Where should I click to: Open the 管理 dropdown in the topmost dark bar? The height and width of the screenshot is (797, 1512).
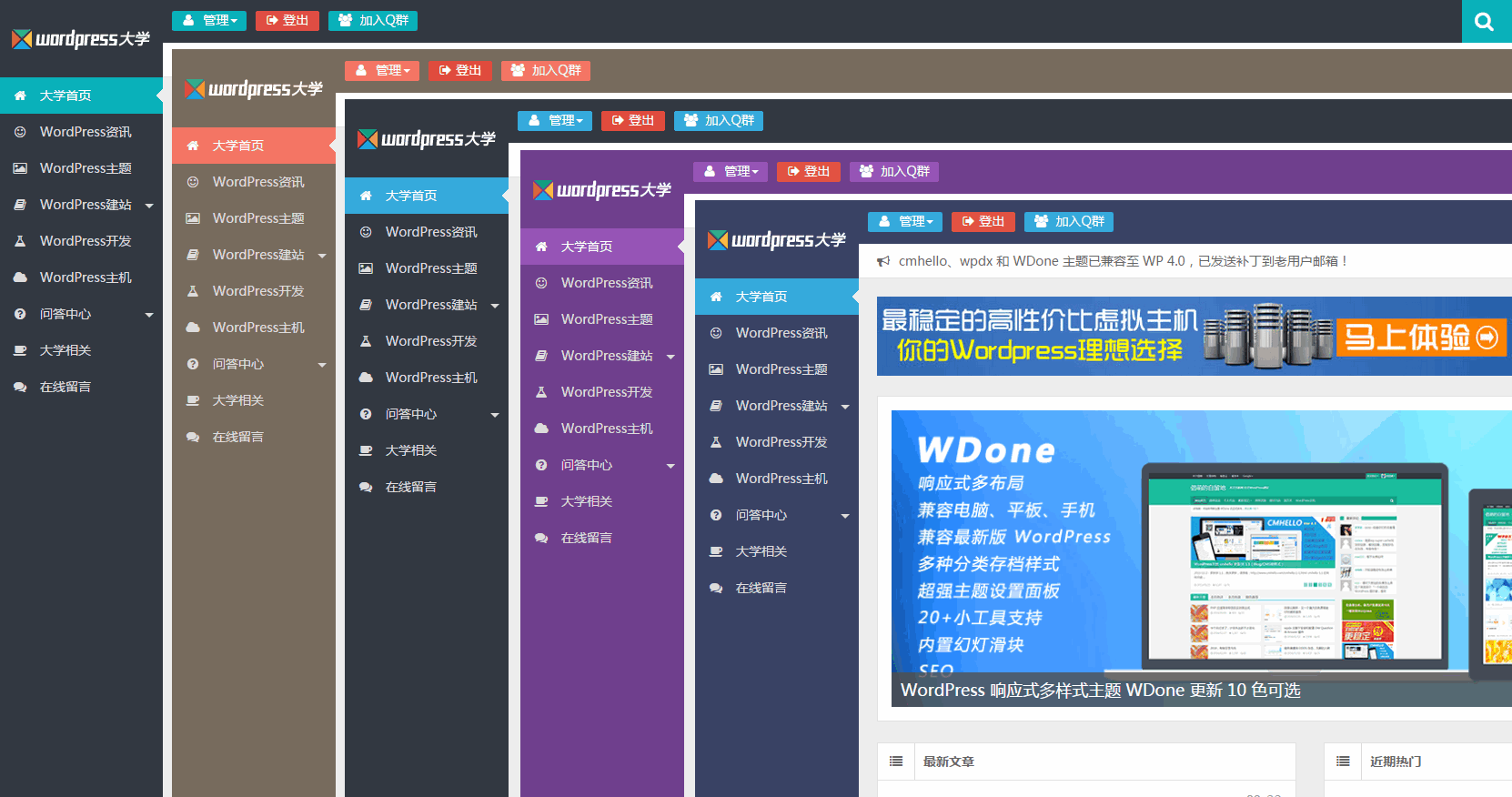pyautogui.click(x=209, y=20)
